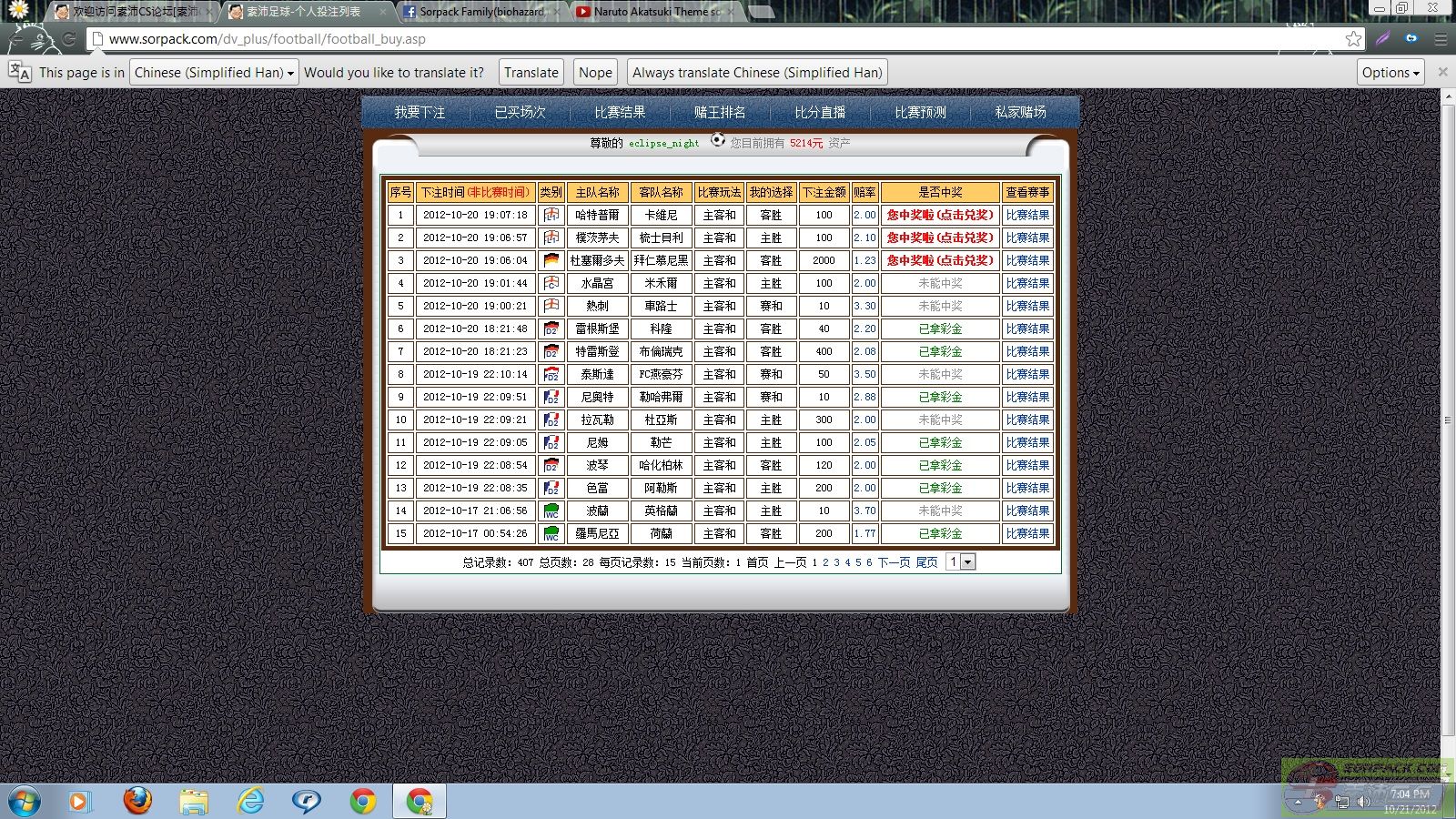Viewport: 1456px width, 819px height.
Task: Expand the translate Options dropdown
Action: 1390,73
